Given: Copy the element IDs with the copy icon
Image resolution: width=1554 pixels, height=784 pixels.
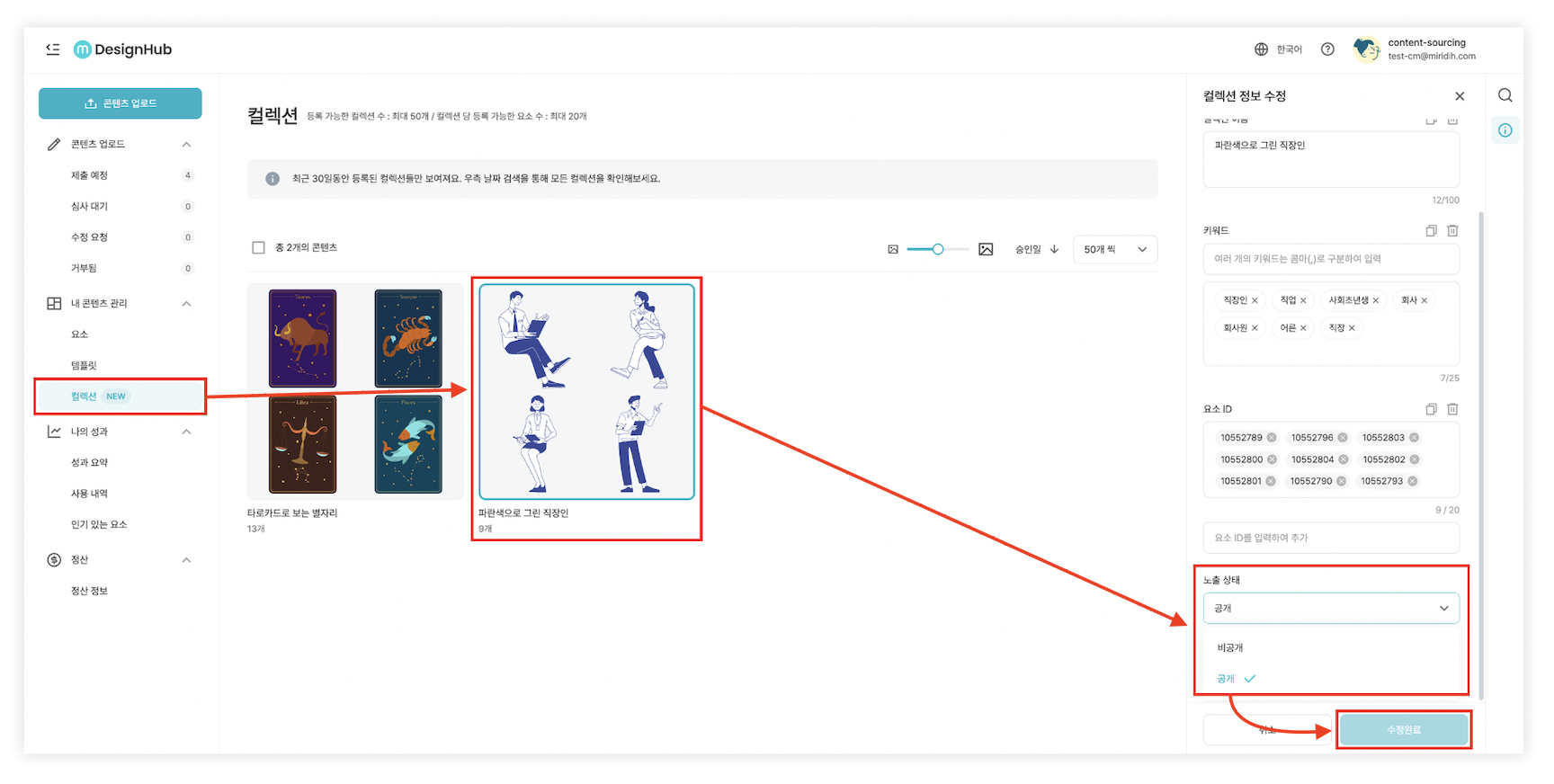Looking at the screenshot, I should pyautogui.click(x=1431, y=409).
